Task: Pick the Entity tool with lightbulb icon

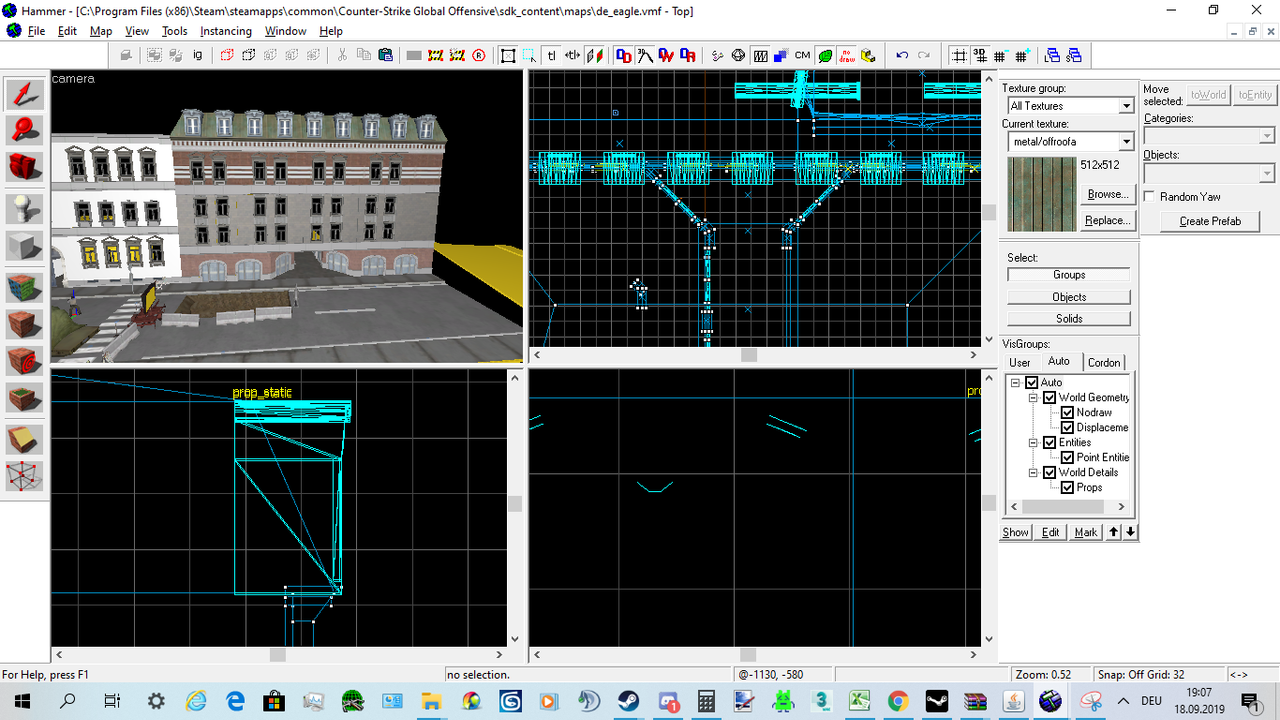Action: coord(25,209)
